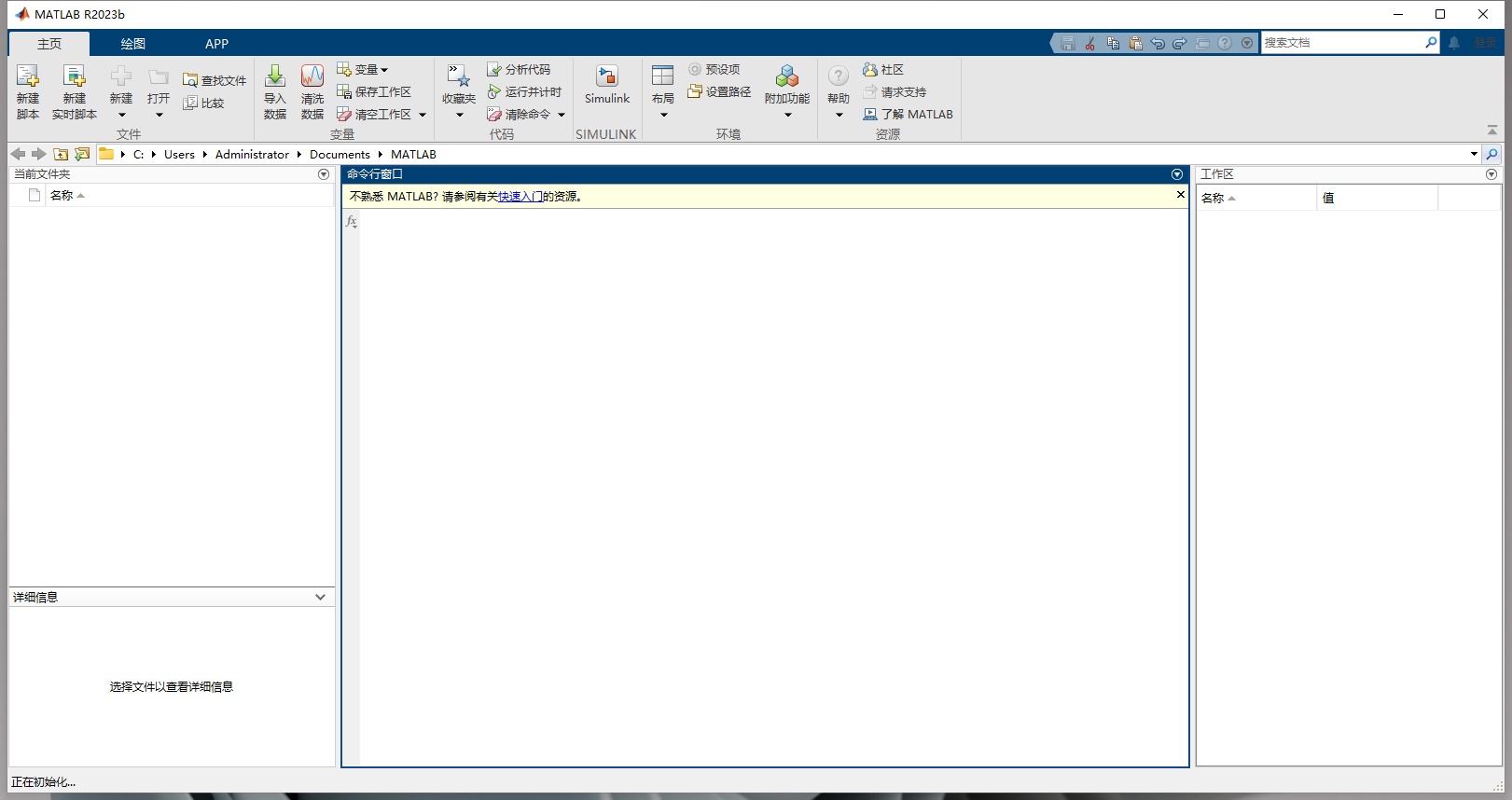Collapse the toolstrip with minimize arrow
Screen dimensions: 1512x800
(x=1492, y=131)
